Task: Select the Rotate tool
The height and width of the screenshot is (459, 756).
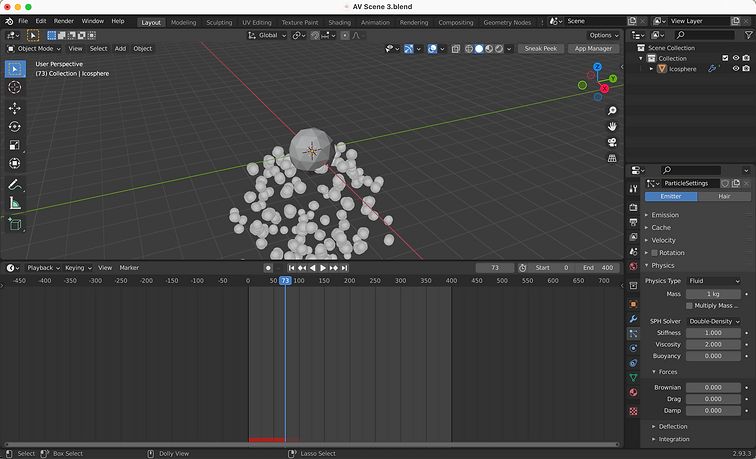Action: [x=15, y=126]
